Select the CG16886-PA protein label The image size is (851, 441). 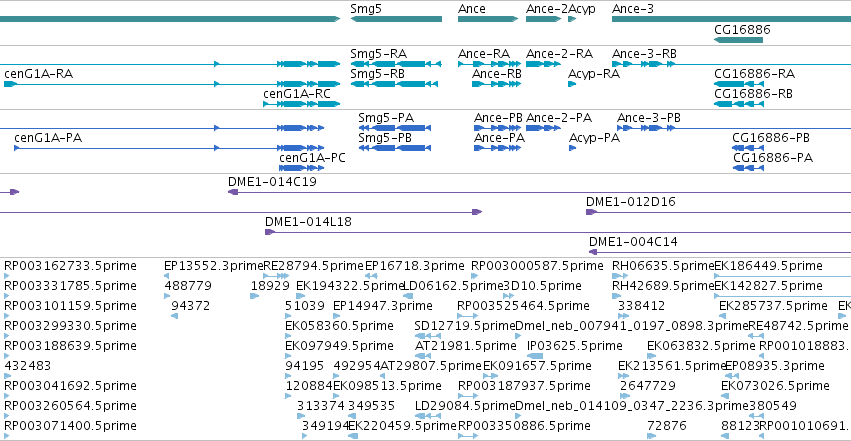773,158
